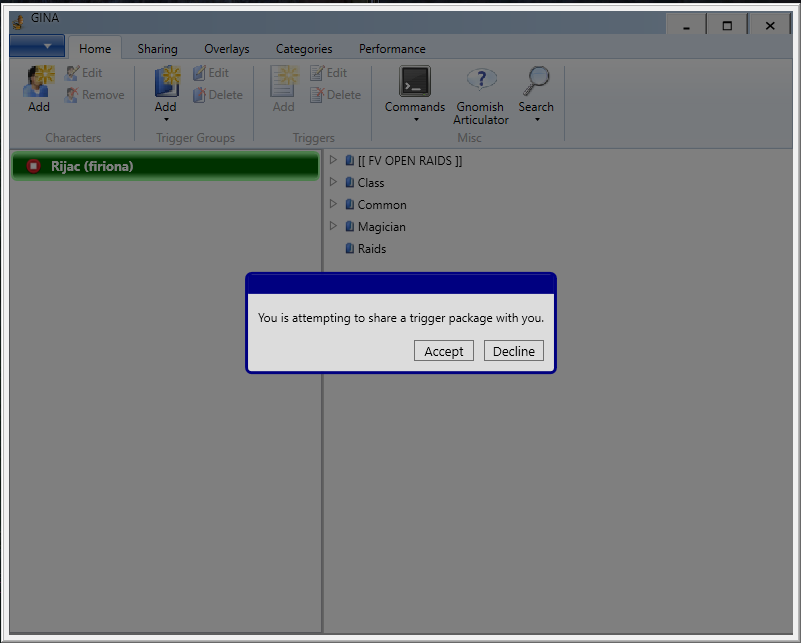Open the Performance tab
Image resolution: width=801 pixels, height=643 pixels.
pyautogui.click(x=392, y=49)
